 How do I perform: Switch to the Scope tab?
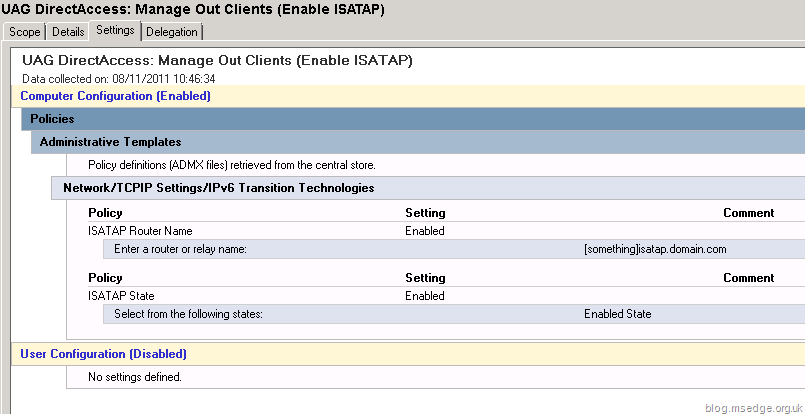(25, 32)
